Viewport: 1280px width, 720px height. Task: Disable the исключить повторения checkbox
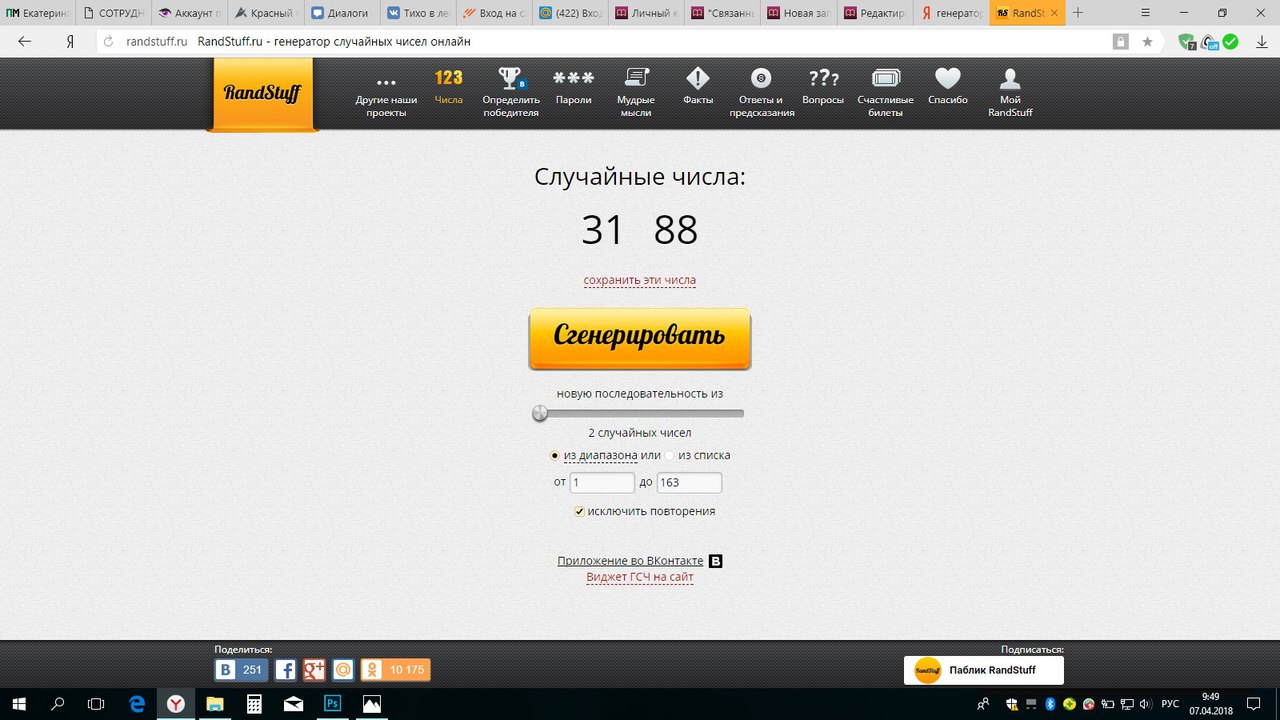coord(579,511)
